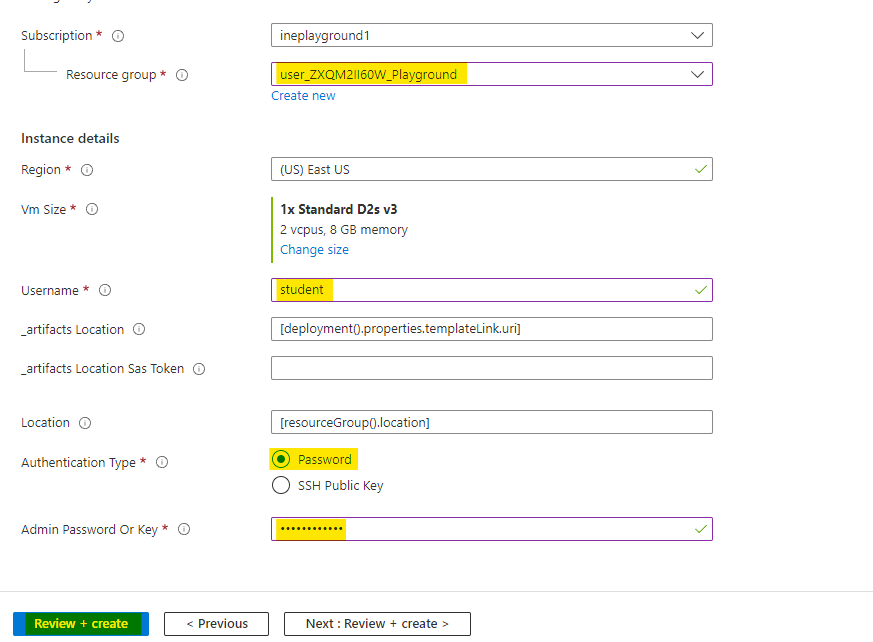
Task: Open the Region dropdown showing East US
Action: point(491,169)
